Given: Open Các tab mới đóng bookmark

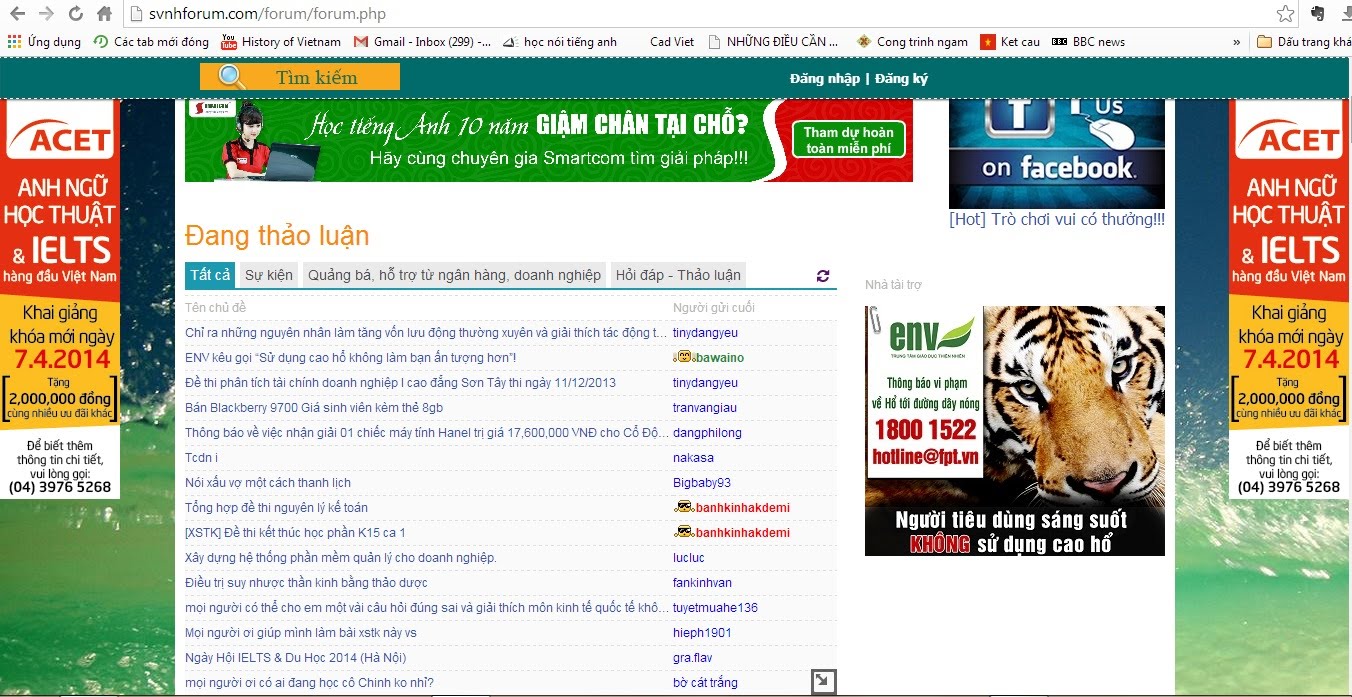Looking at the screenshot, I should pyautogui.click(x=151, y=42).
